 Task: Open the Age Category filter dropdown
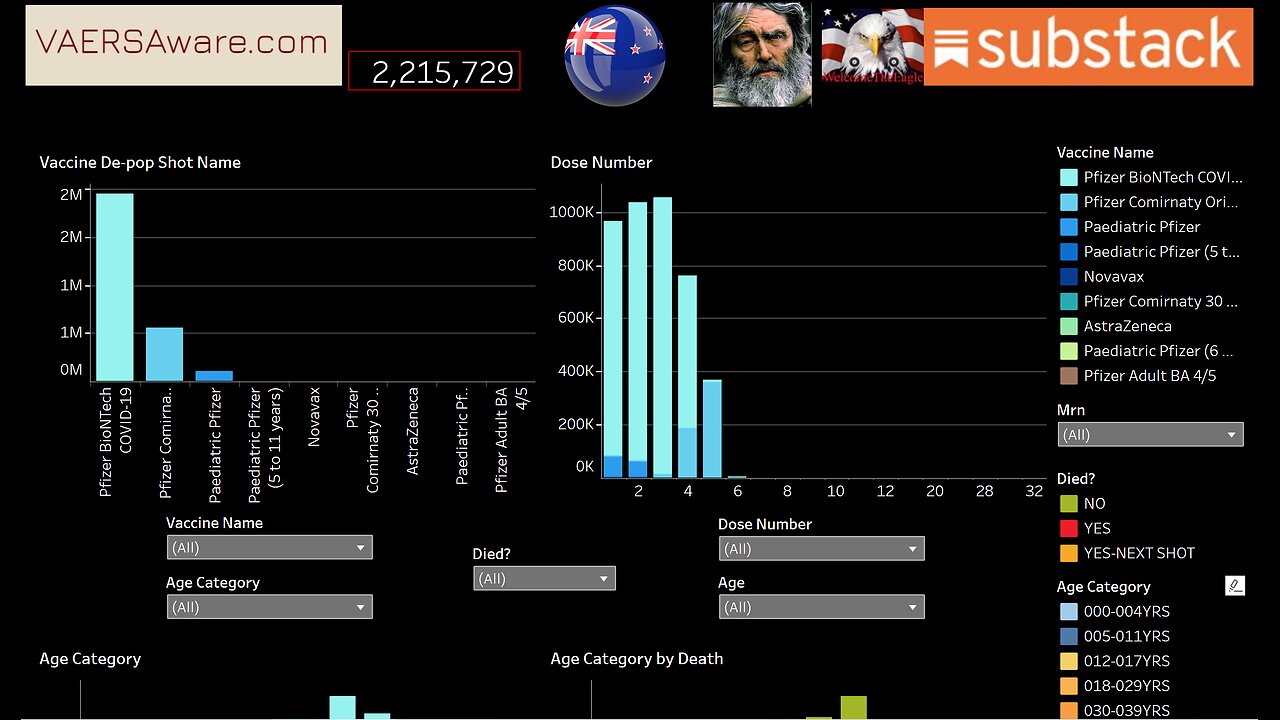(269, 607)
